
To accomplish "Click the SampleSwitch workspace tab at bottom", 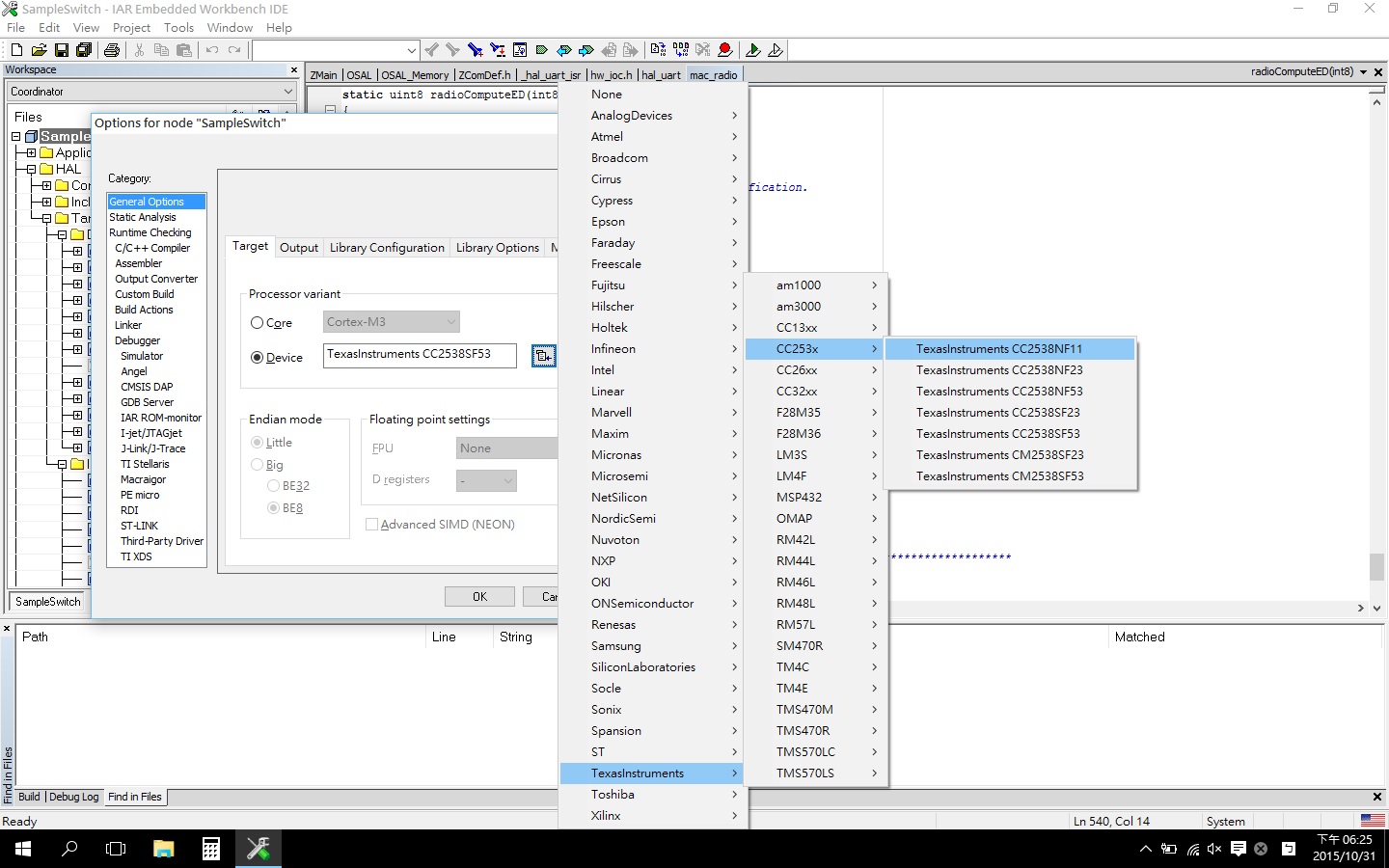I will point(48,602).
